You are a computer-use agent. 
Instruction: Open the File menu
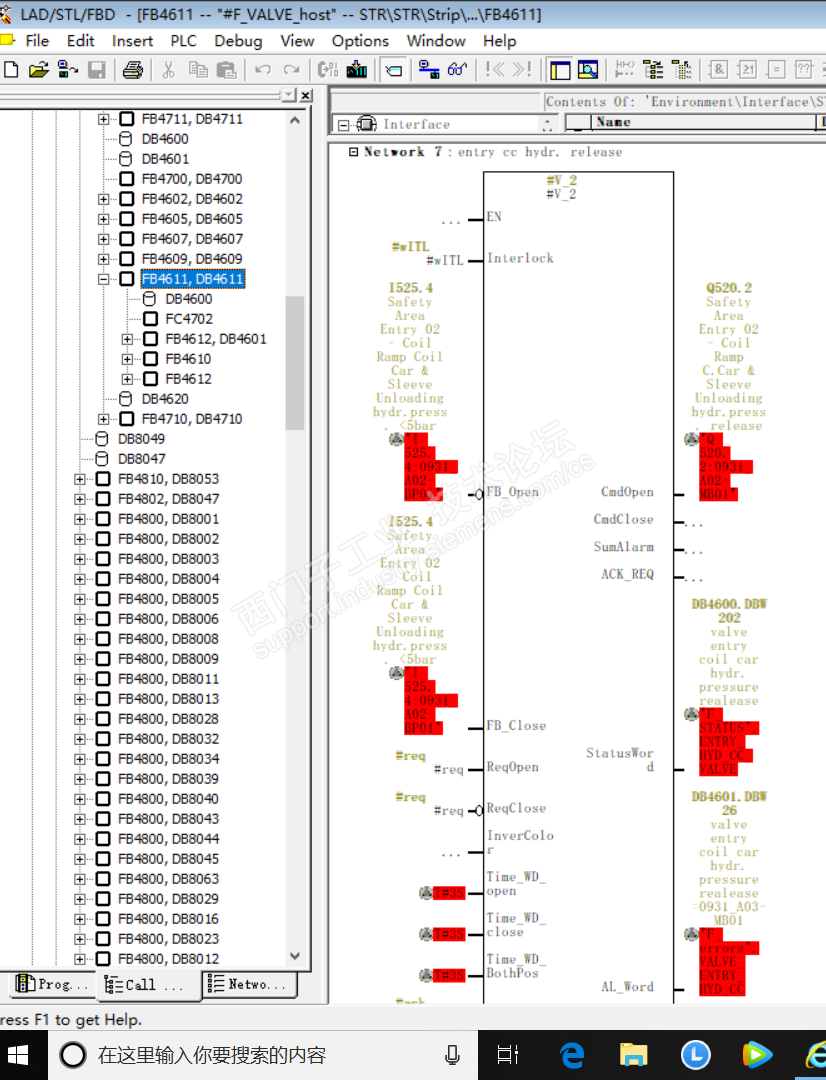pyautogui.click(x=37, y=41)
